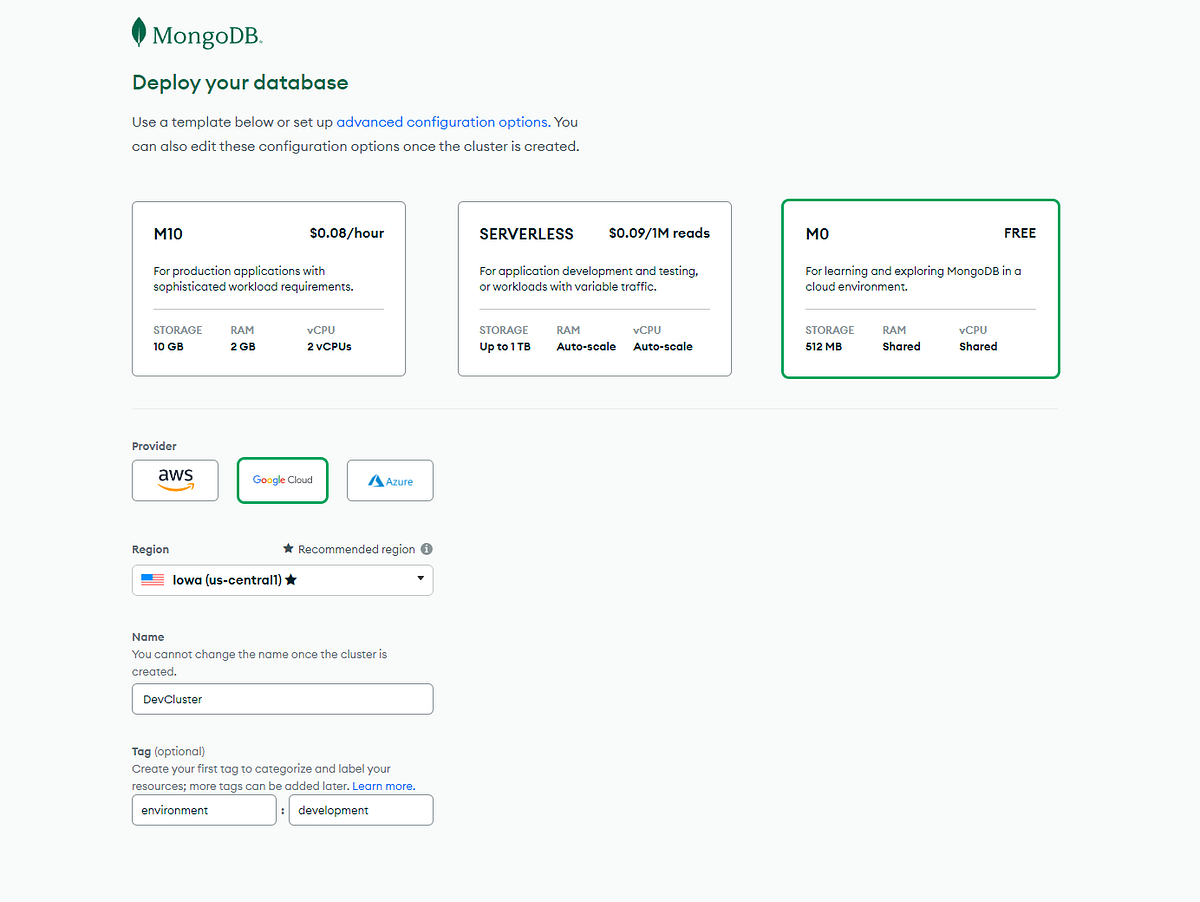Choose AWS as provider
This screenshot has height=902, width=1200.
click(175, 480)
